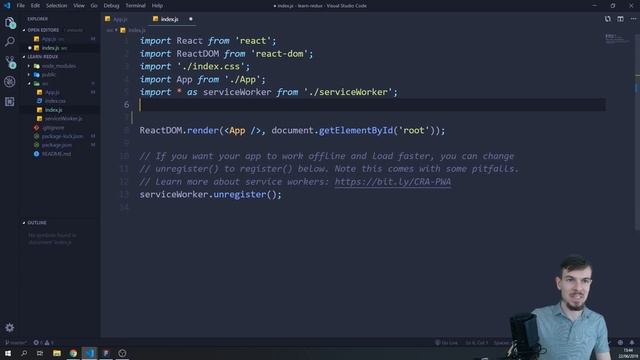Open index.css in the file tree
The image size is (640, 360).
pyautogui.click(x=55, y=101)
